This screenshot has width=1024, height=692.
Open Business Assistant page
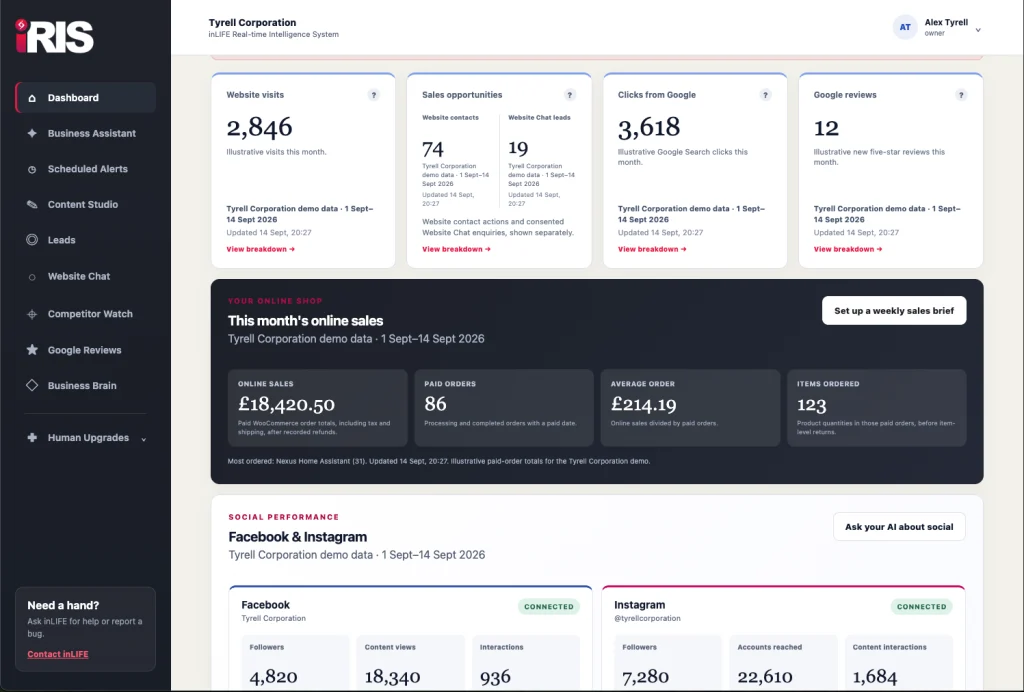(x=86, y=133)
